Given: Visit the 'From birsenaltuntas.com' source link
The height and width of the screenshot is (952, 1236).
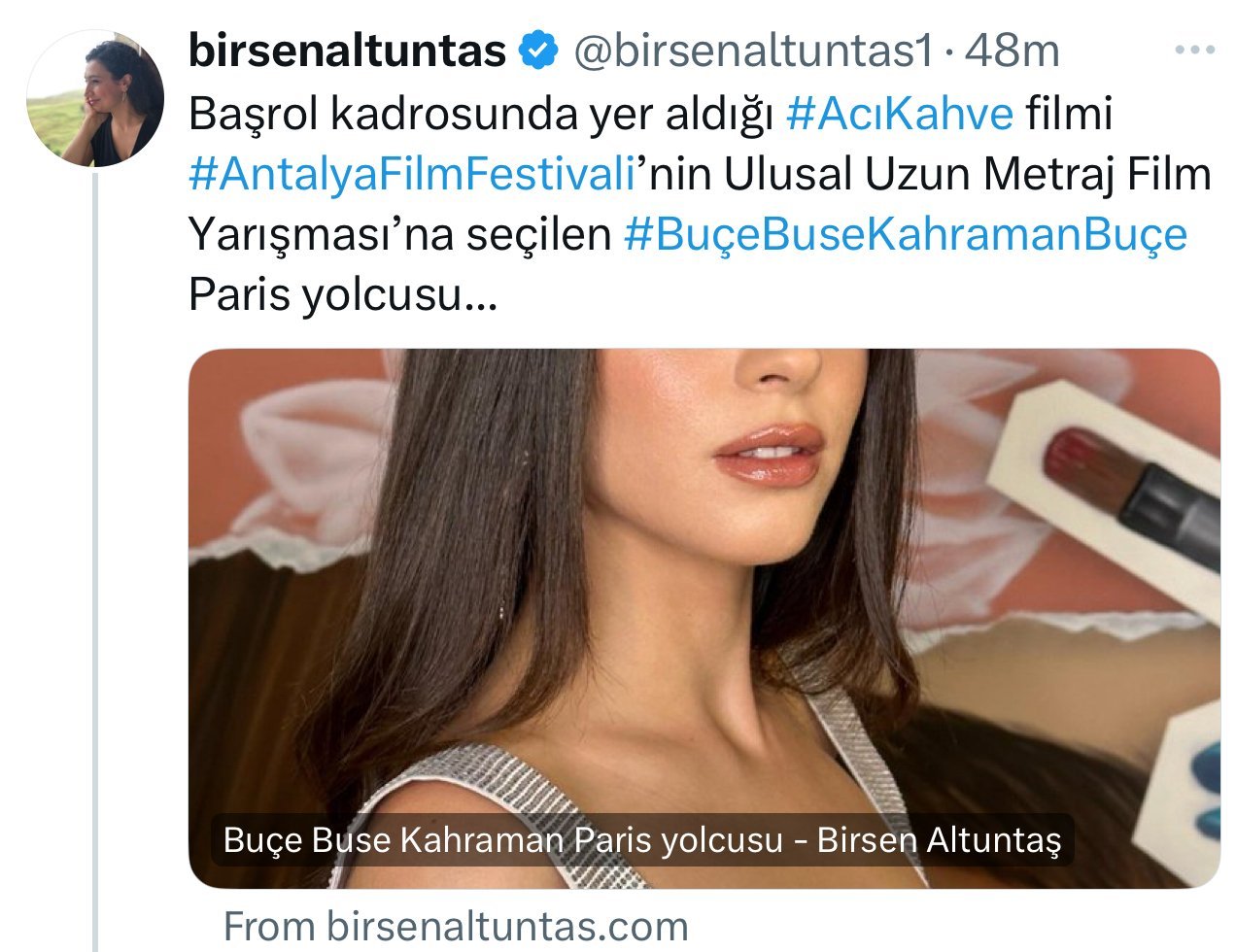Looking at the screenshot, I should pyautogui.click(x=455, y=925).
